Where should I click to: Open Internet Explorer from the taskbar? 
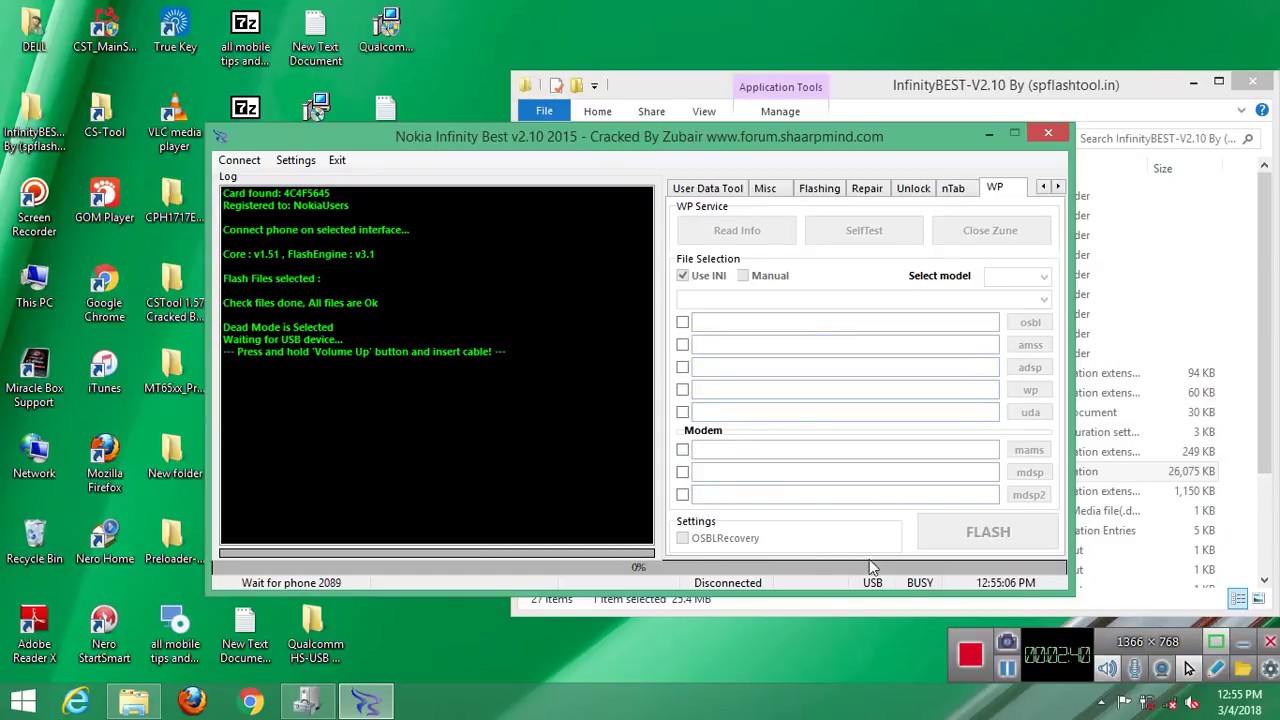(76, 701)
